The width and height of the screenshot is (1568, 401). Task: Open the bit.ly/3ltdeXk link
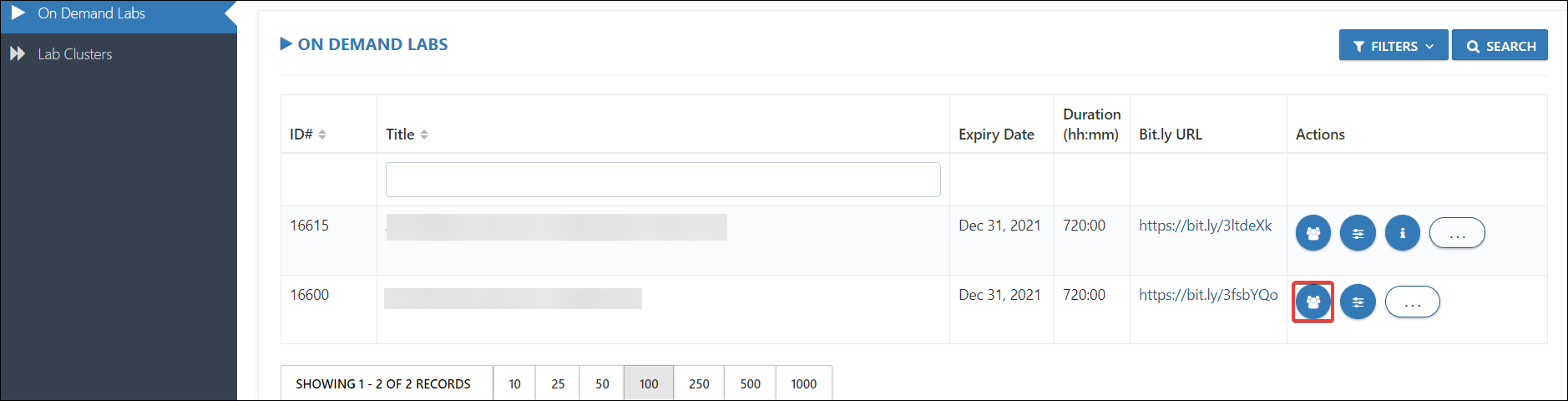point(1205,226)
